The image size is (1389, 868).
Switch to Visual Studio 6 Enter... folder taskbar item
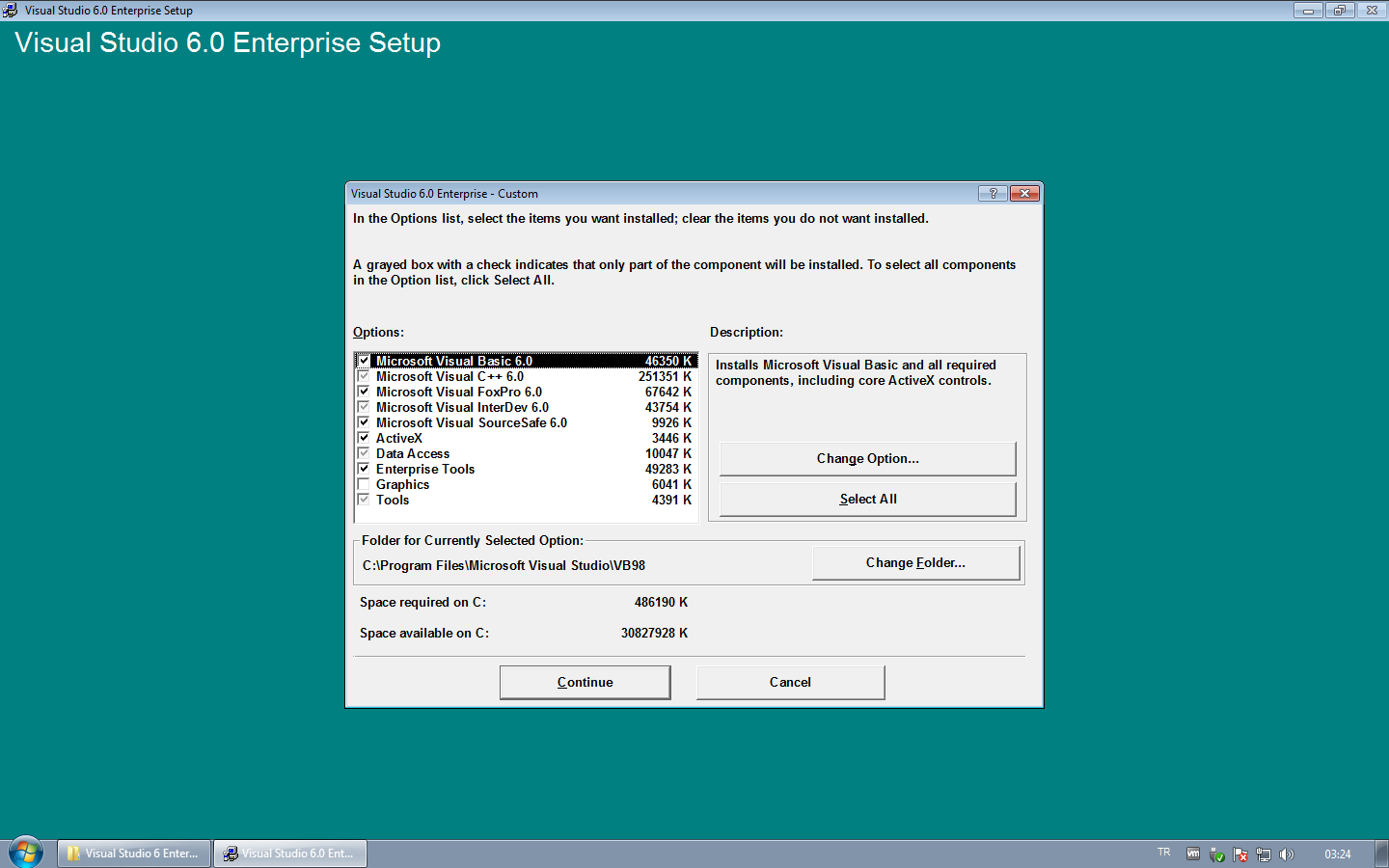(134, 854)
